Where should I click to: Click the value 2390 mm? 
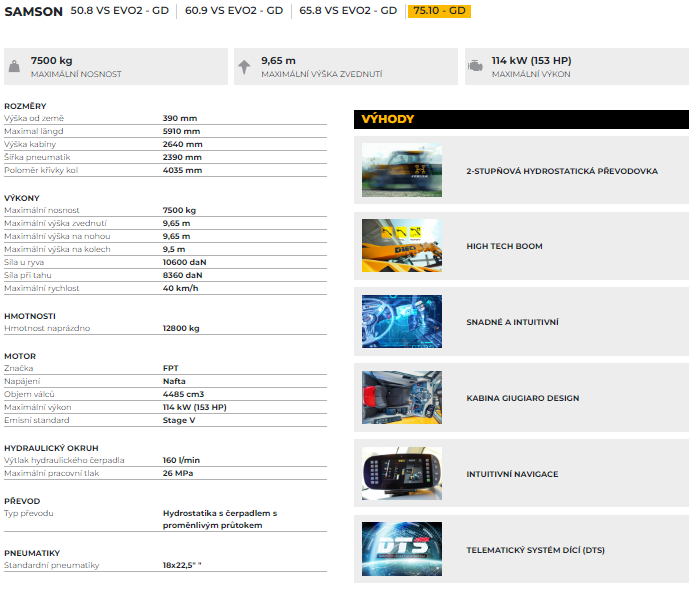[182, 157]
